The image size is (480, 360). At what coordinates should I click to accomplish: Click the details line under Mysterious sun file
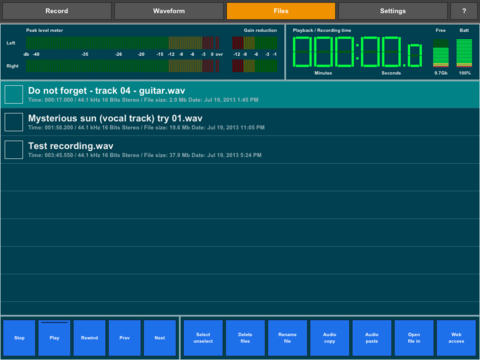[146, 127]
